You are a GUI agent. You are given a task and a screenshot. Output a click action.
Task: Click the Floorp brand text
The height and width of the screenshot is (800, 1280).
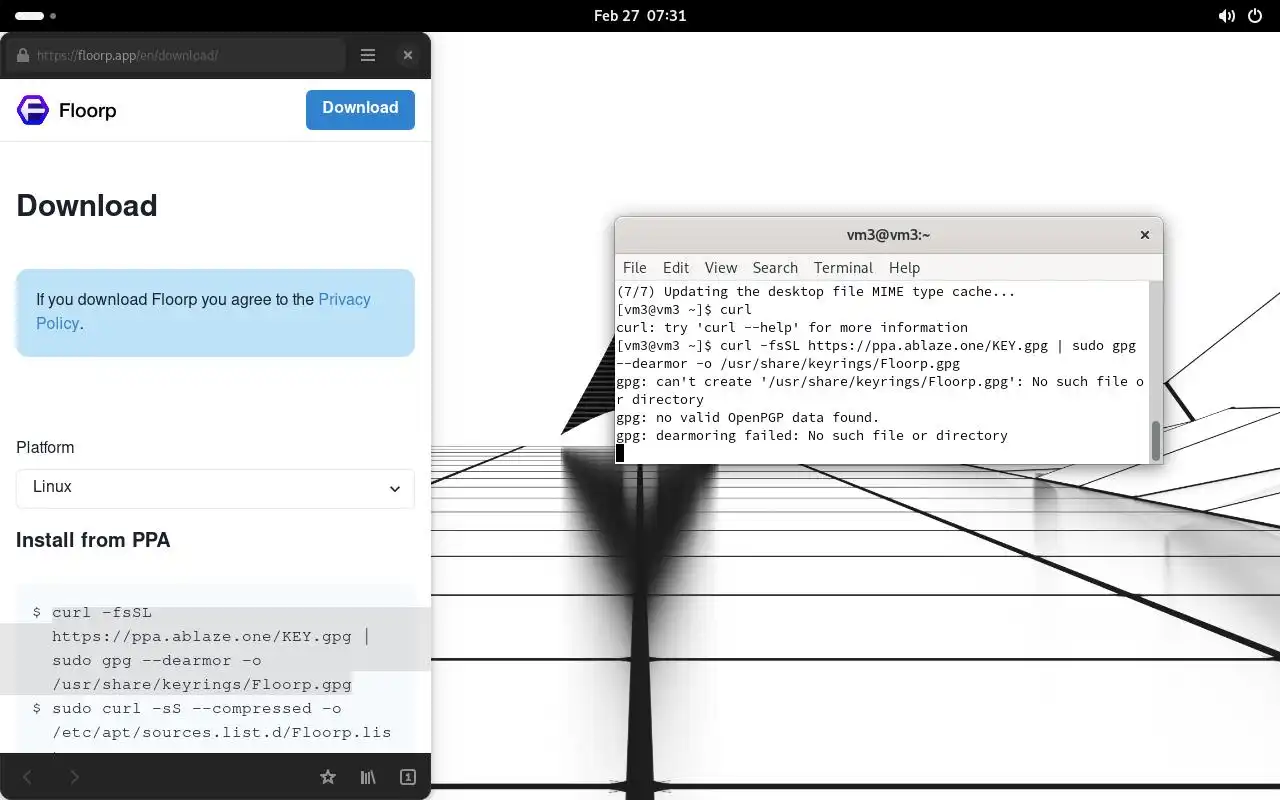88,110
